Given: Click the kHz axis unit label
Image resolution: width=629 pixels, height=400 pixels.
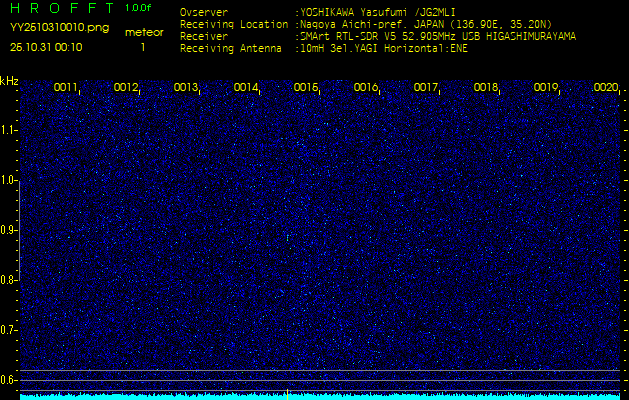Looking at the screenshot, I should pyautogui.click(x=9, y=81).
